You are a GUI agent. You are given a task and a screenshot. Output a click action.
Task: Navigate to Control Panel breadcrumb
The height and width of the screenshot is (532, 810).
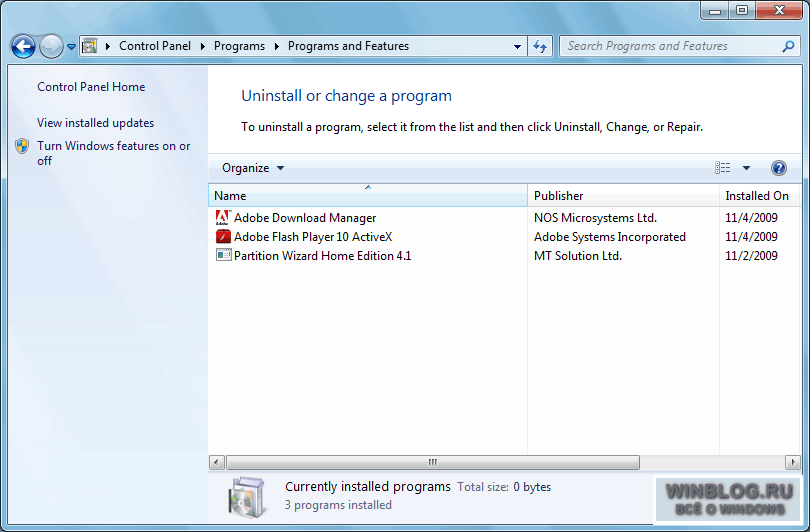coord(155,46)
